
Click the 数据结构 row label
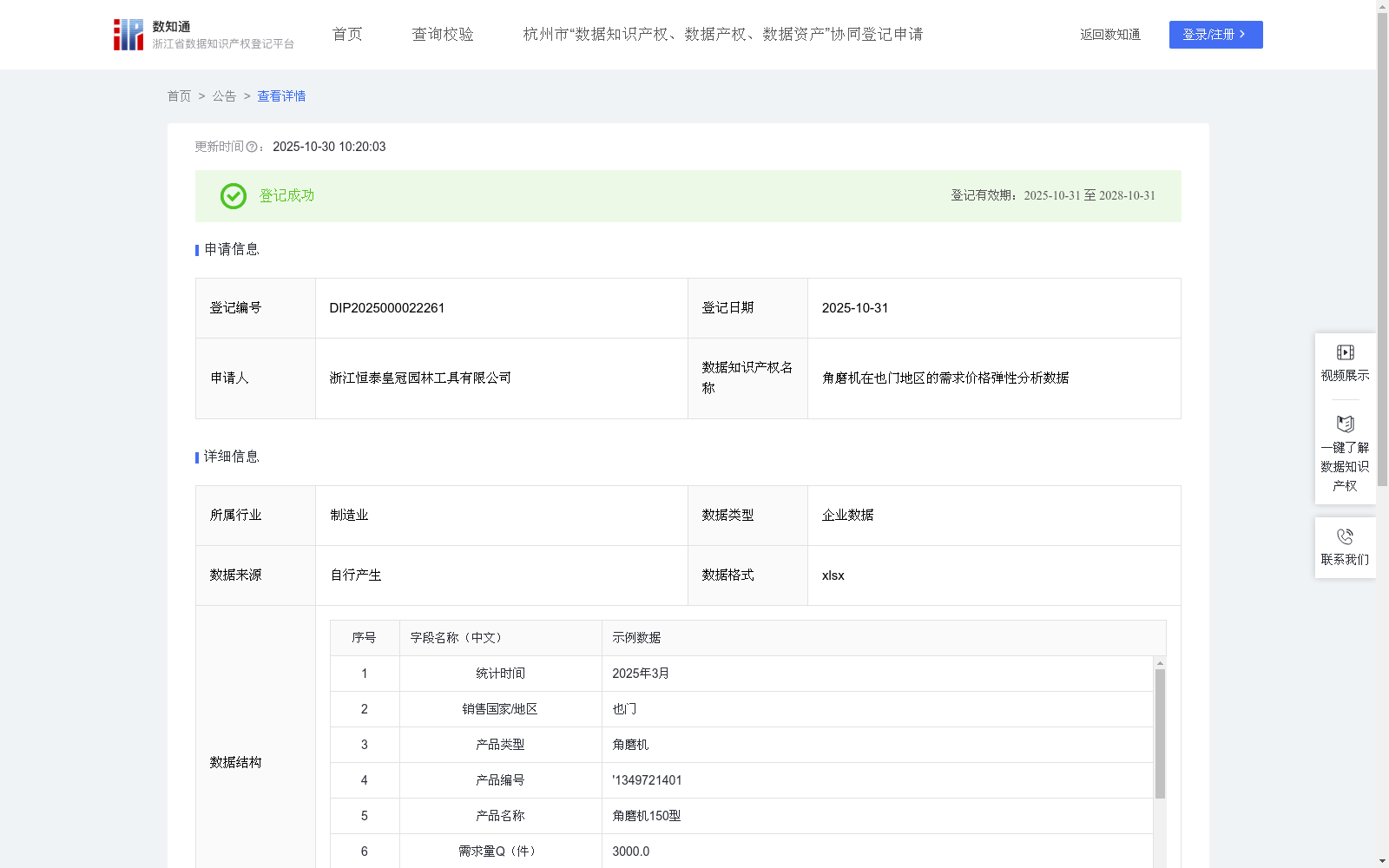pos(235,763)
